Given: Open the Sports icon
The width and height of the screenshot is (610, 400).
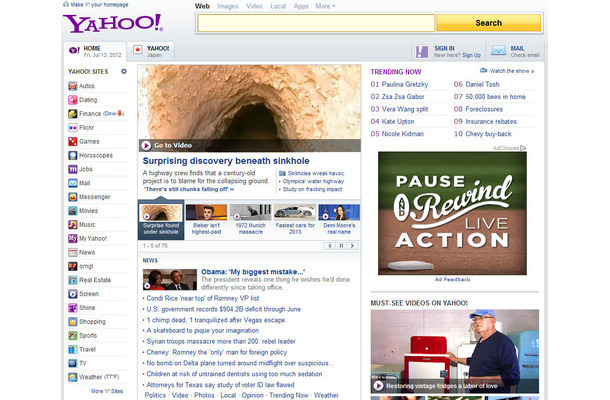Looking at the screenshot, I should tap(73, 335).
